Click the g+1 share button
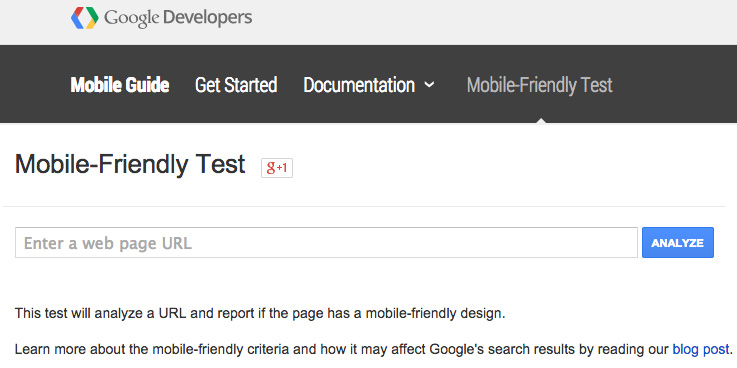Image resolution: width=737 pixels, height=368 pixels. pos(277,168)
